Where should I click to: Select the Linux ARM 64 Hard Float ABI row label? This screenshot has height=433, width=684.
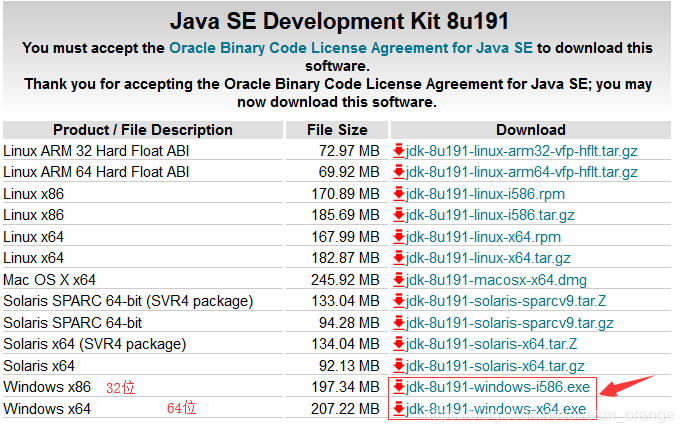[x=96, y=172]
